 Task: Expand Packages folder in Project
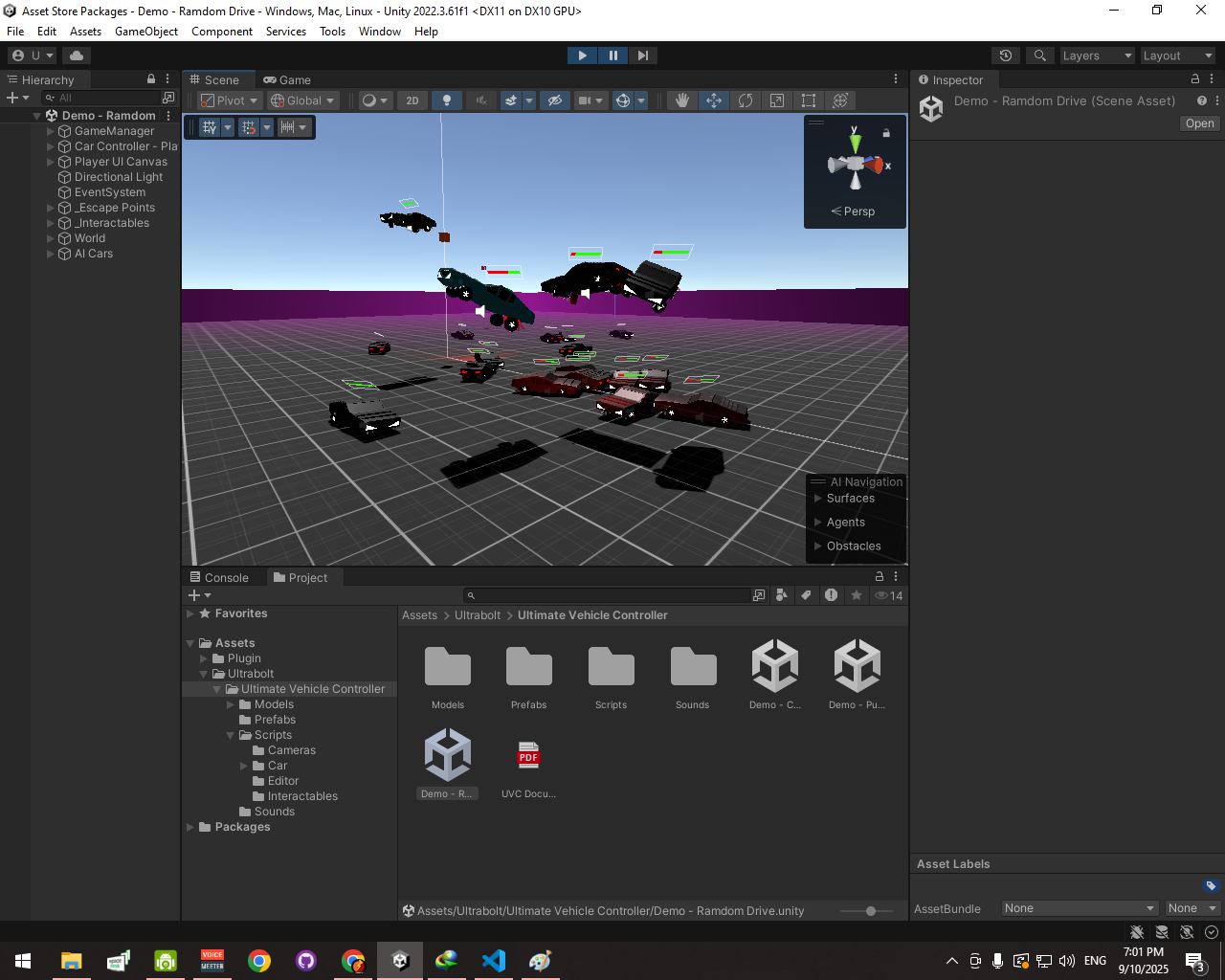[190, 827]
